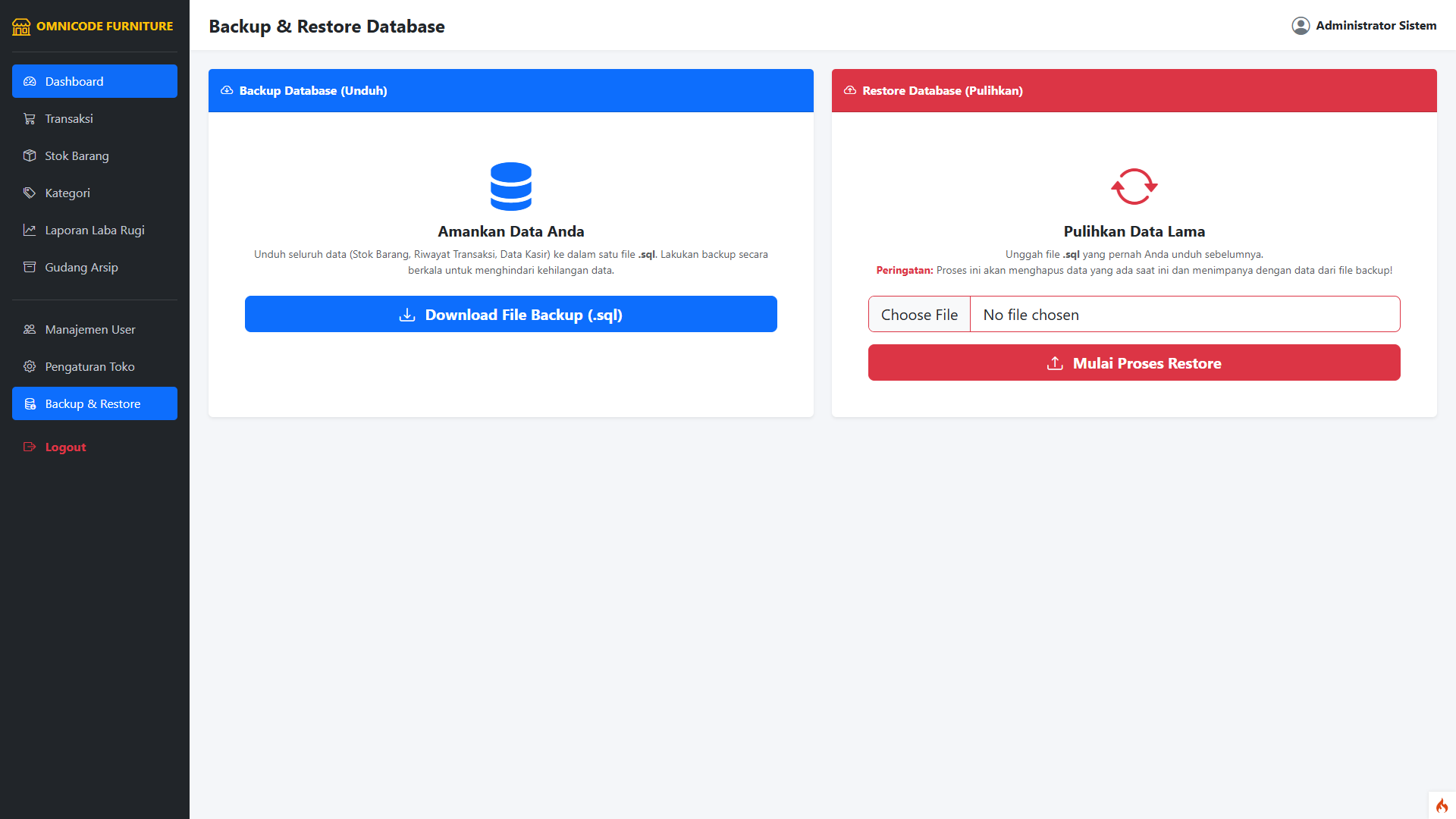The height and width of the screenshot is (819, 1456).
Task: Start restore with Mulai Proses Restore button
Action: point(1134,363)
